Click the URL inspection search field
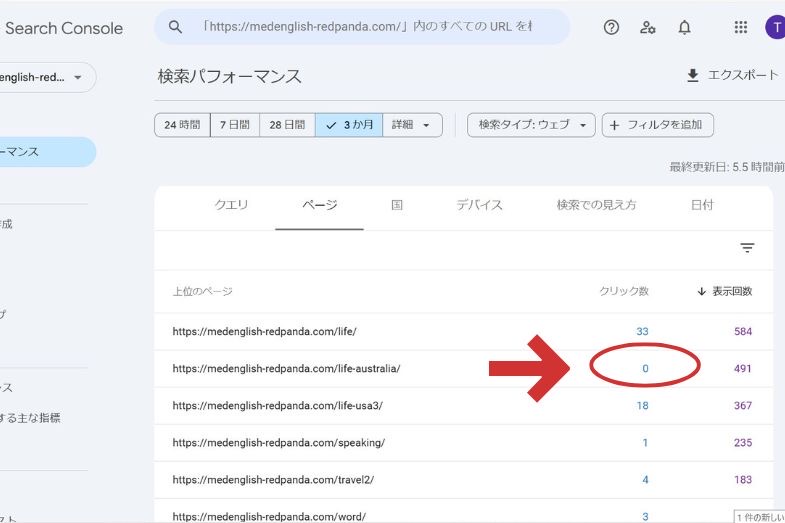 pyautogui.click(x=362, y=27)
